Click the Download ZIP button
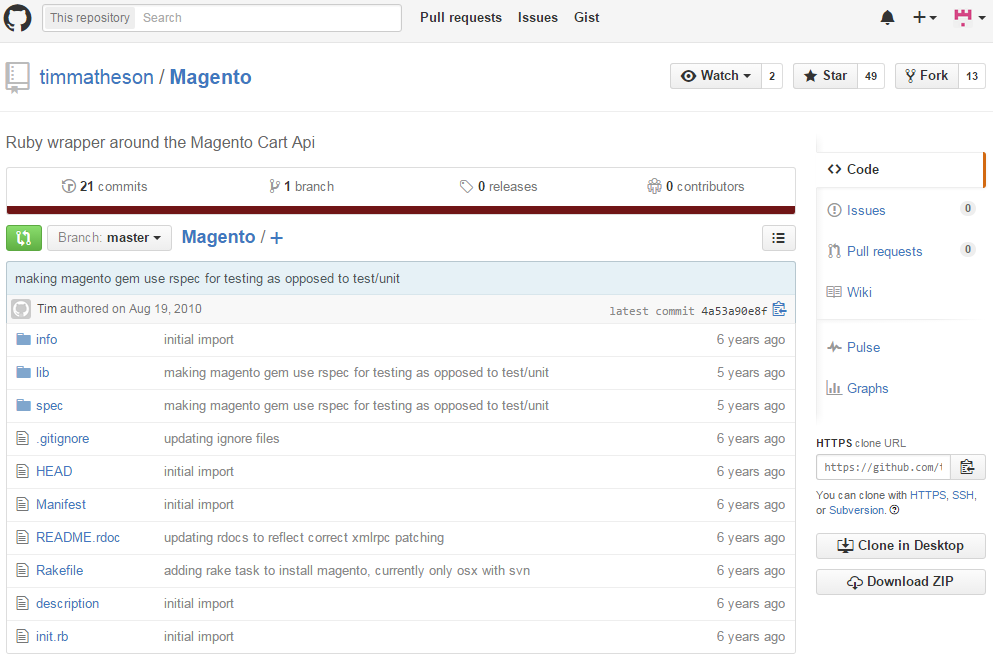993x657 pixels. (900, 582)
